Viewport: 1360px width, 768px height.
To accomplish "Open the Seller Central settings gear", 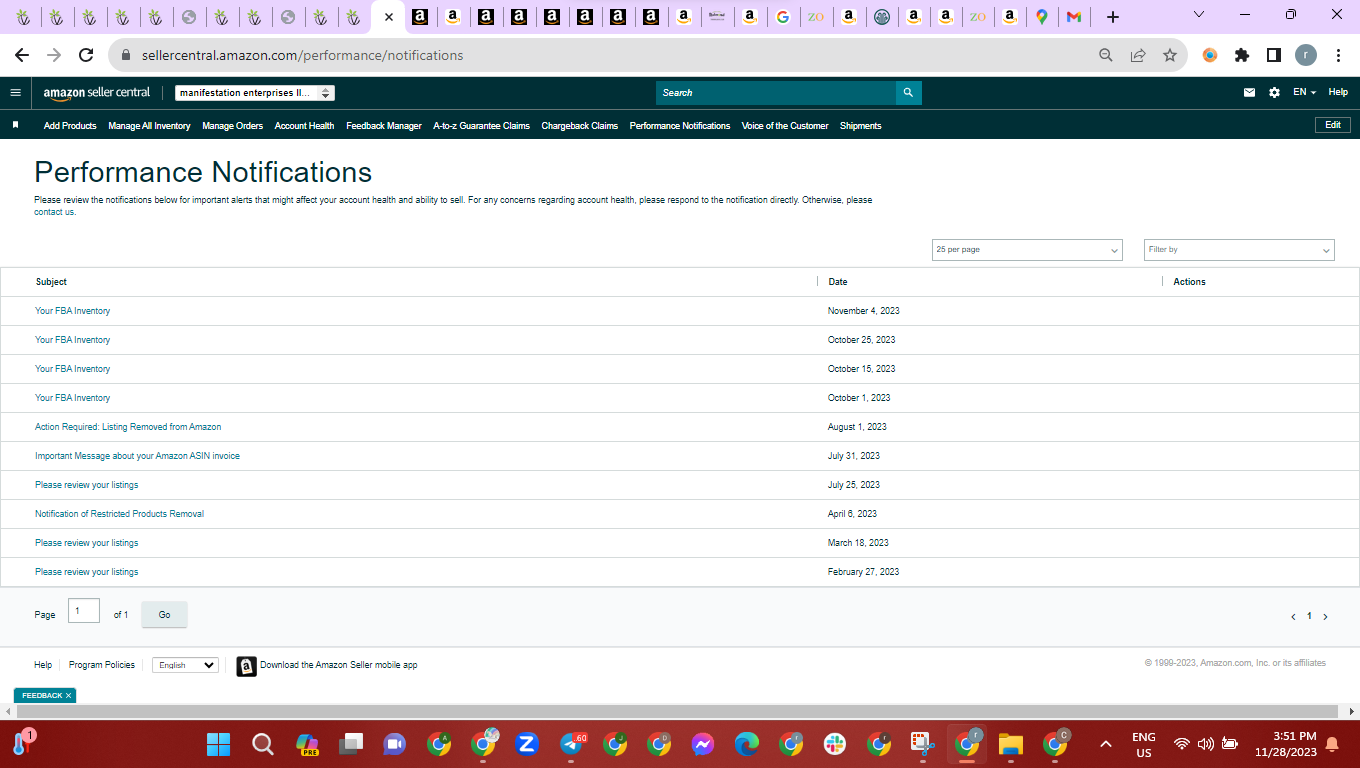I will click(x=1274, y=92).
